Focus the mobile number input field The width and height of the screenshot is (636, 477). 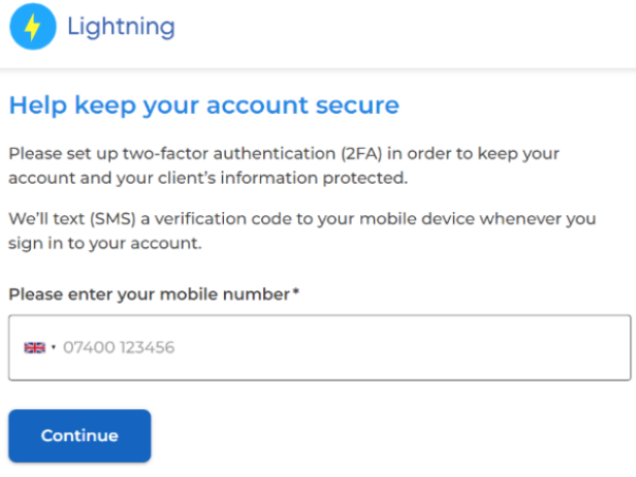[320, 348]
